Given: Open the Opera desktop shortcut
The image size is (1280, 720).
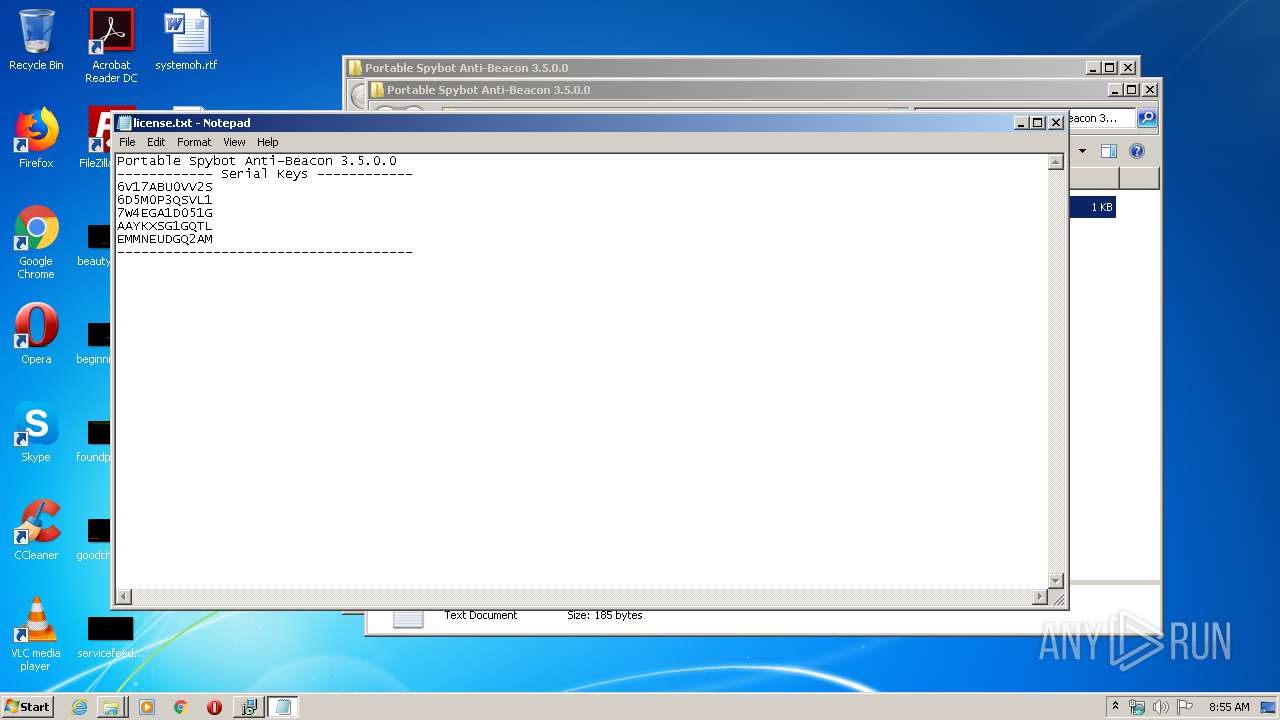Looking at the screenshot, I should (x=36, y=334).
